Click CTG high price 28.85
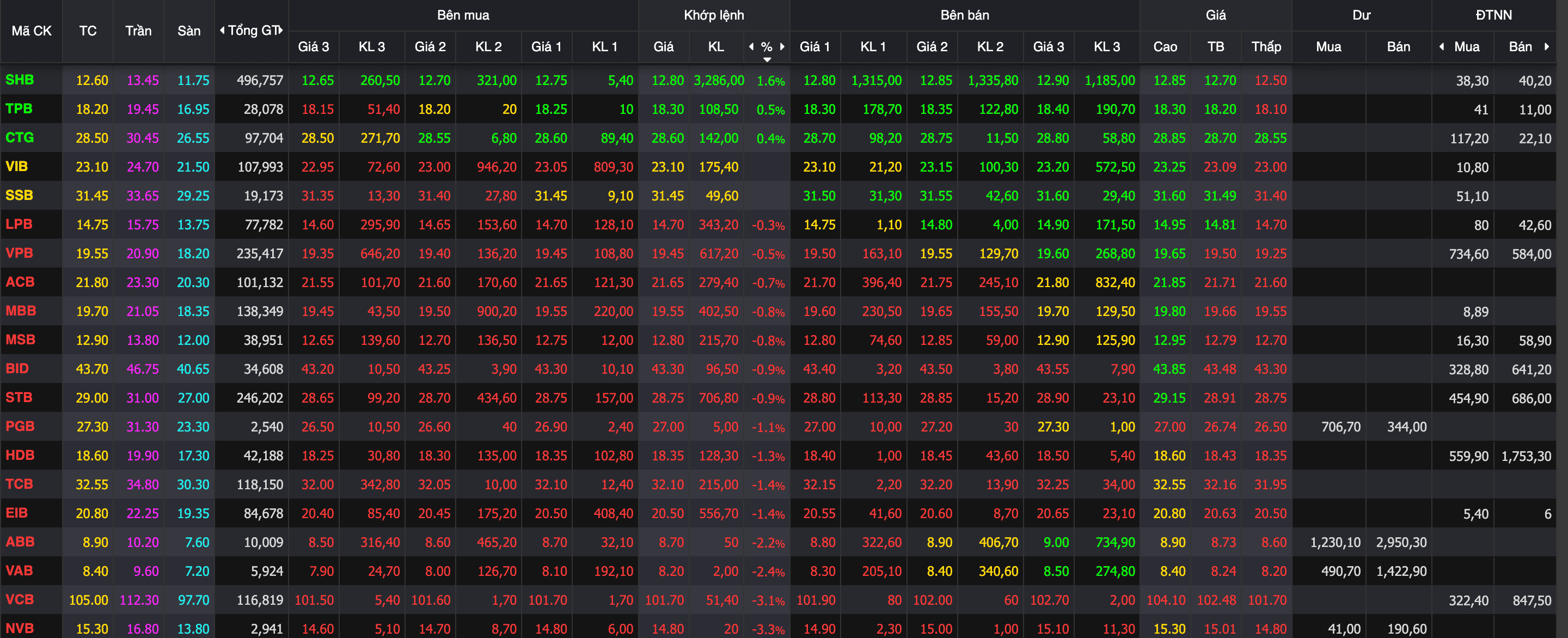Screen dimensions: 1568x638 click(x=1169, y=138)
